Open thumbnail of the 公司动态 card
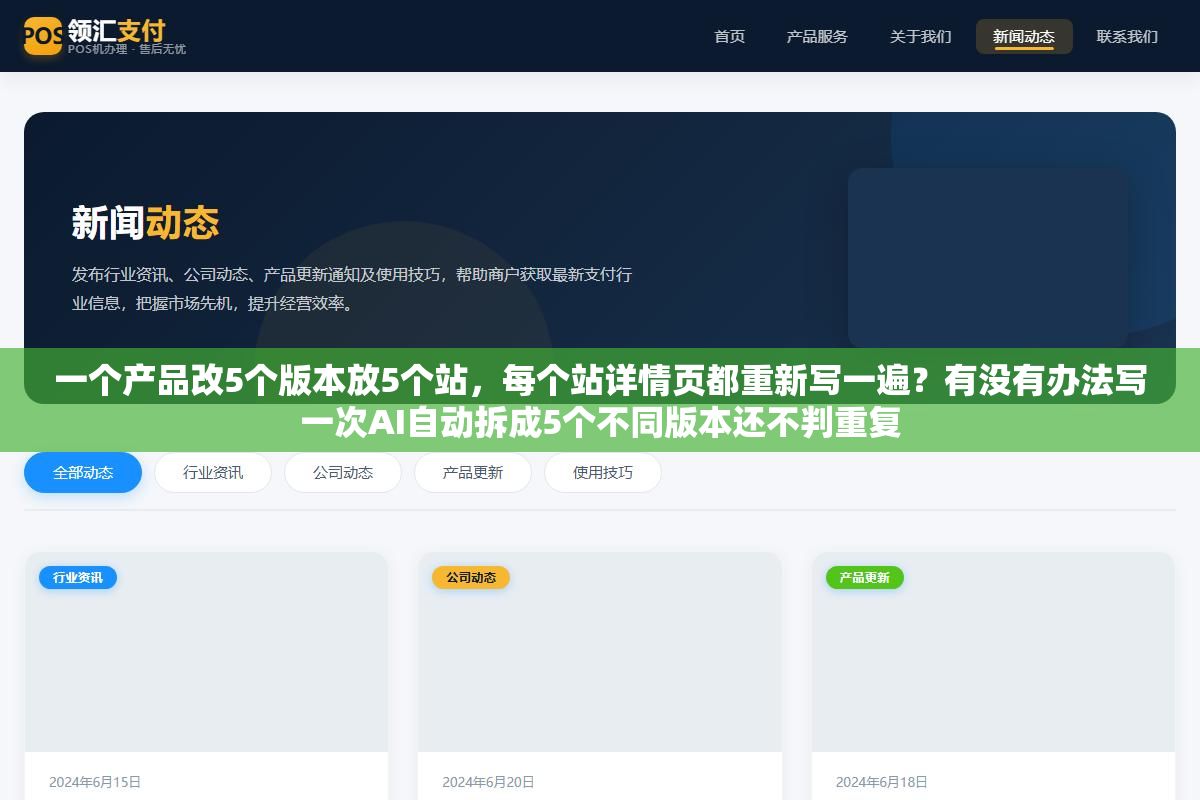Image resolution: width=1200 pixels, height=800 pixels. coord(600,652)
